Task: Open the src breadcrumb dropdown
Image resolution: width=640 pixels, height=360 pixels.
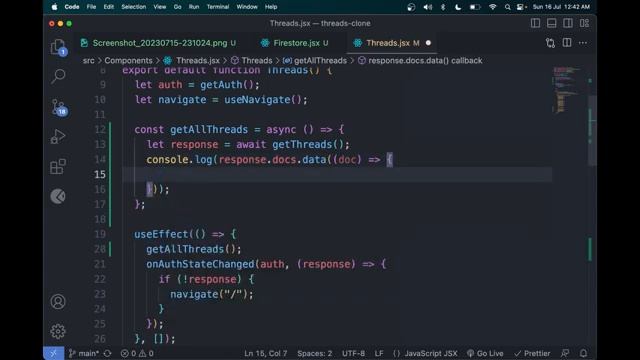Action: click(x=89, y=60)
